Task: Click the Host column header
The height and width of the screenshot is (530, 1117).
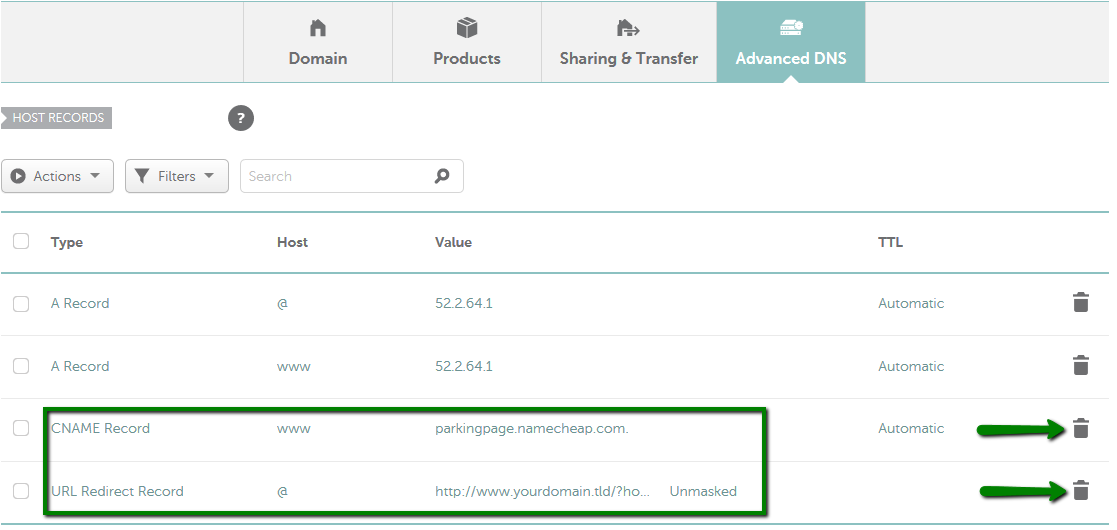Action: 292,242
